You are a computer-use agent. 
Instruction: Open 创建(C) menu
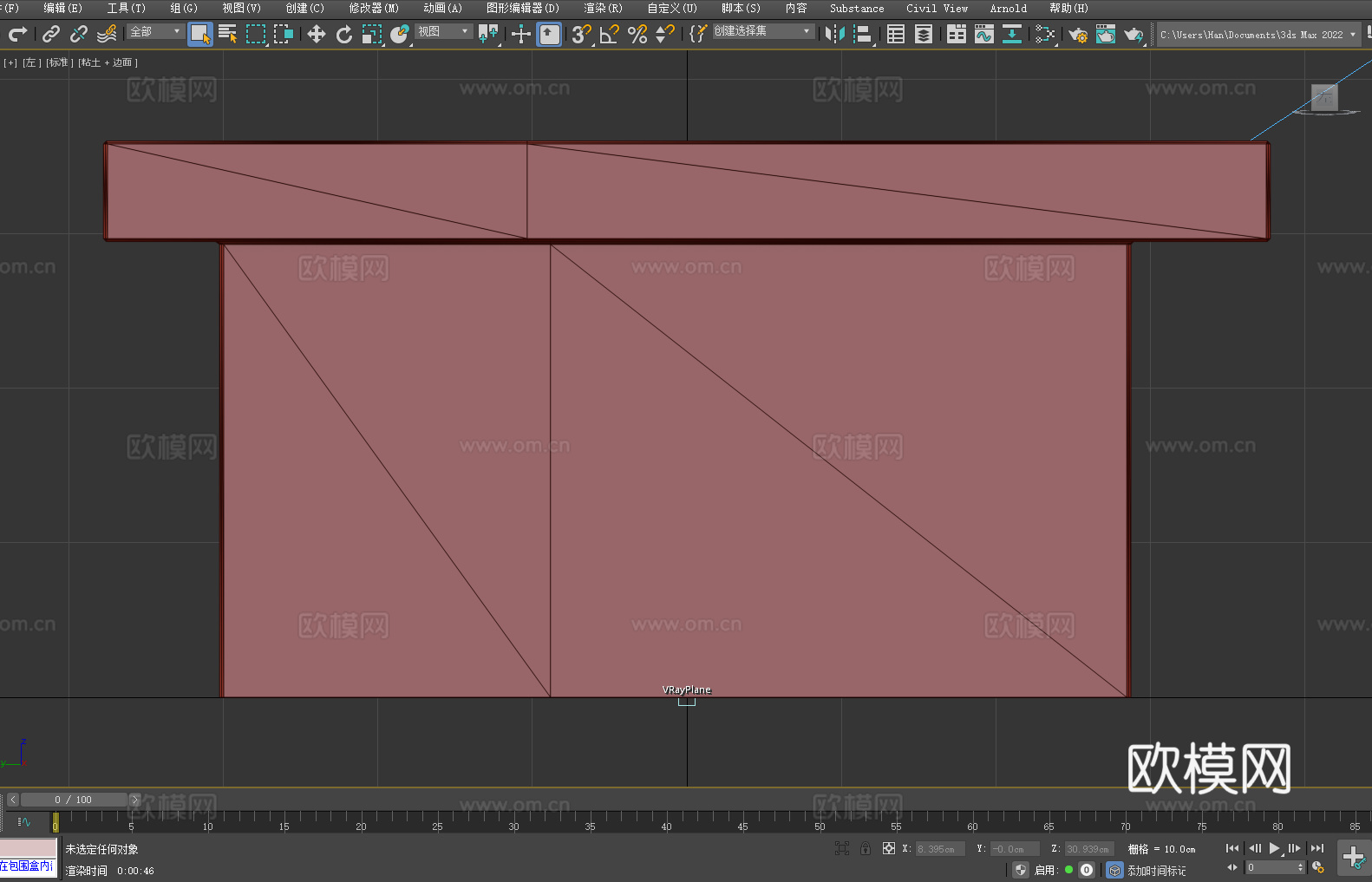[x=304, y=8]
